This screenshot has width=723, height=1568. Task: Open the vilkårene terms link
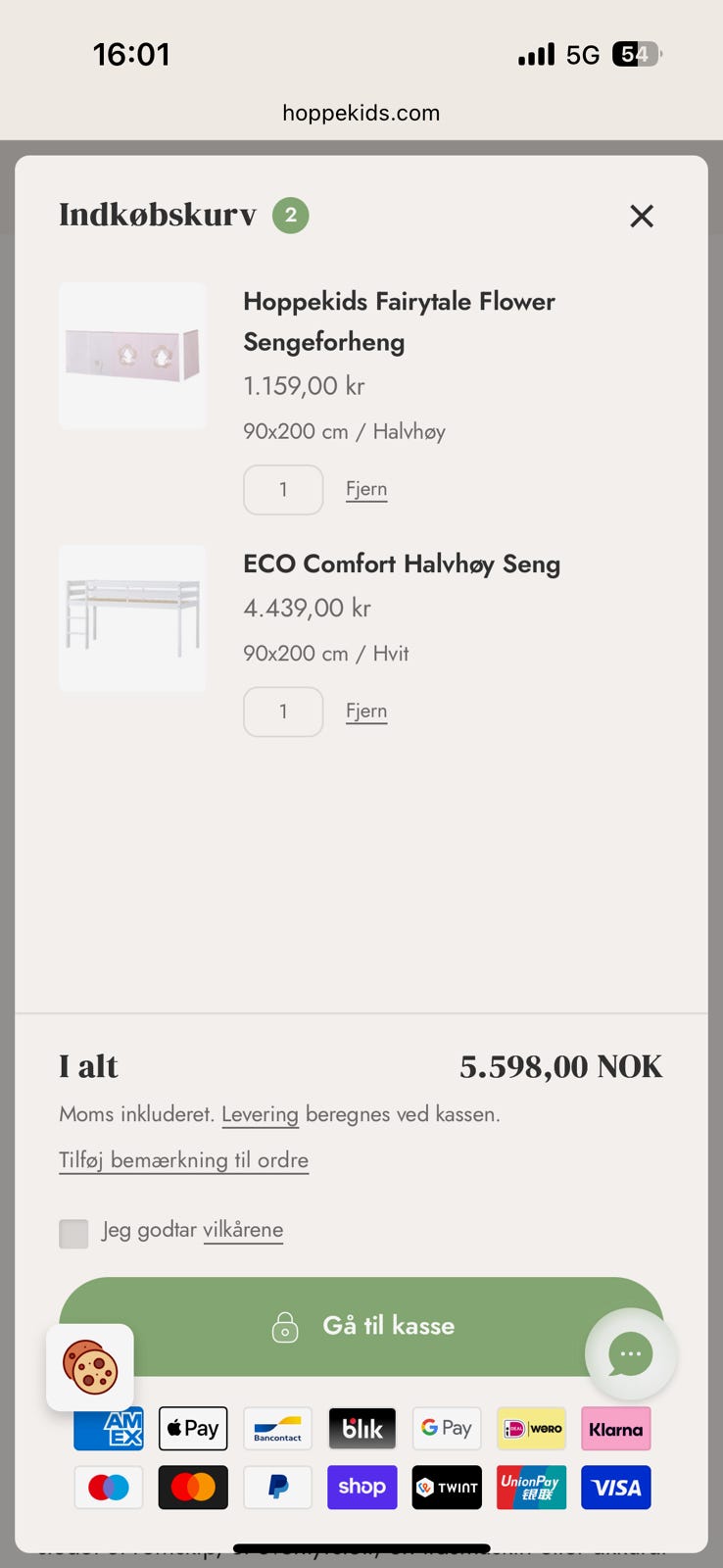243,1230
